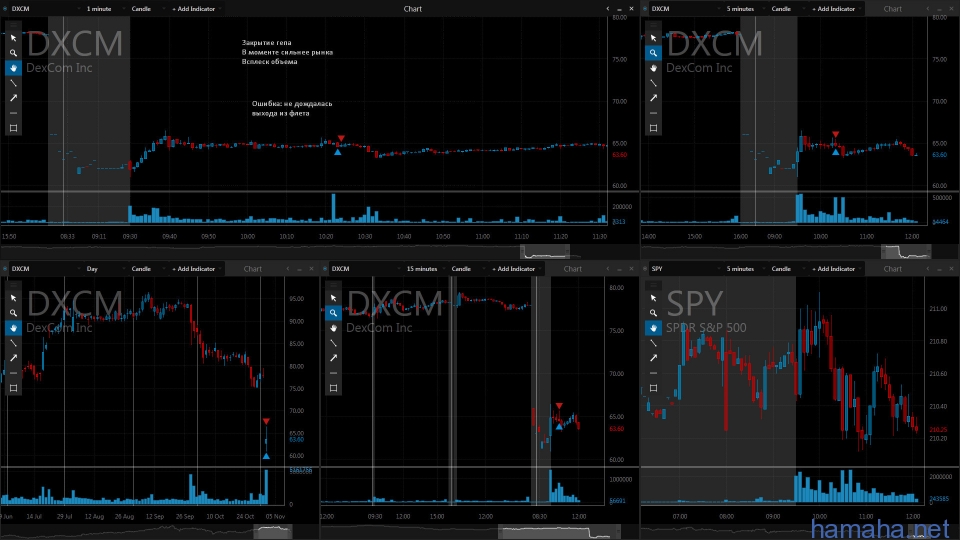
Task: Select rectangle tool in 15 minutes DXCM chart
Action: tap(333, 388)
